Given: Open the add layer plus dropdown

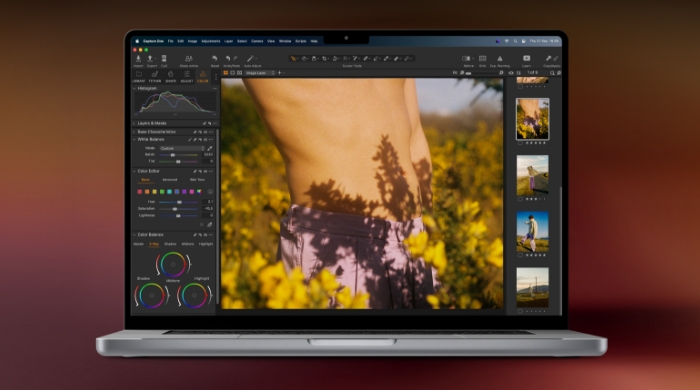Looking at the screenshot, I should pos(281,73).
